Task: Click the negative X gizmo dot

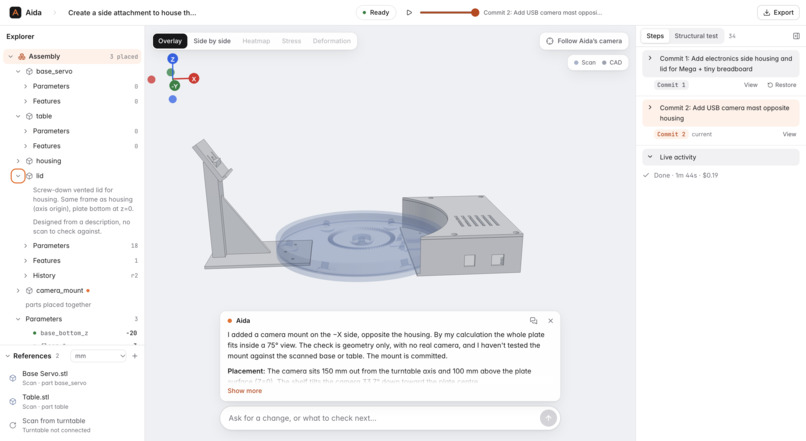Action: coord(151,79)
